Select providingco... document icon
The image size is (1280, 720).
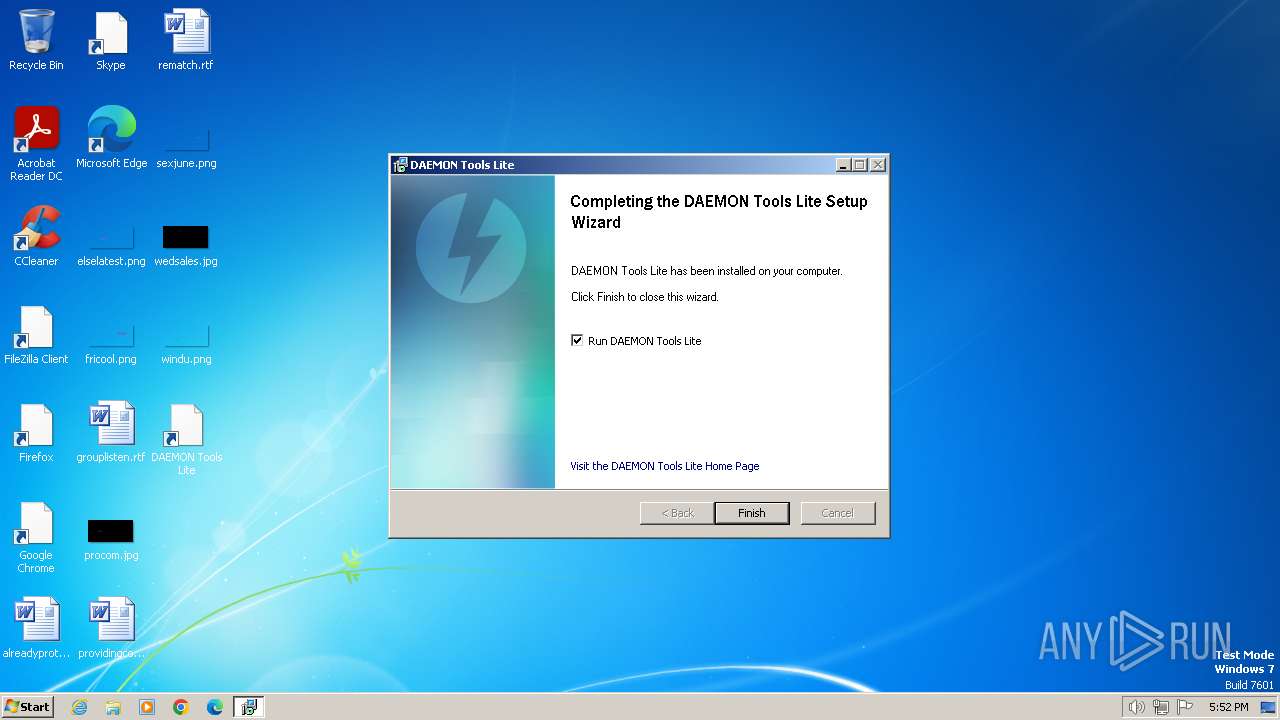pyautogui.click(x=111, y=629)
